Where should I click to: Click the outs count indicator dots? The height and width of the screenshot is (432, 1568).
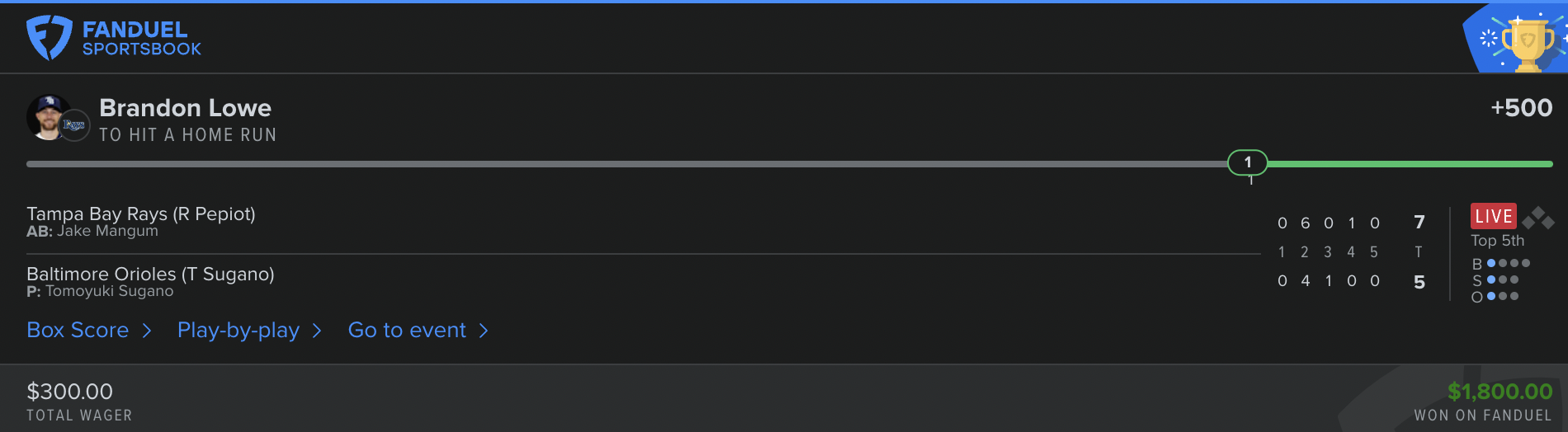[1502, 297]
